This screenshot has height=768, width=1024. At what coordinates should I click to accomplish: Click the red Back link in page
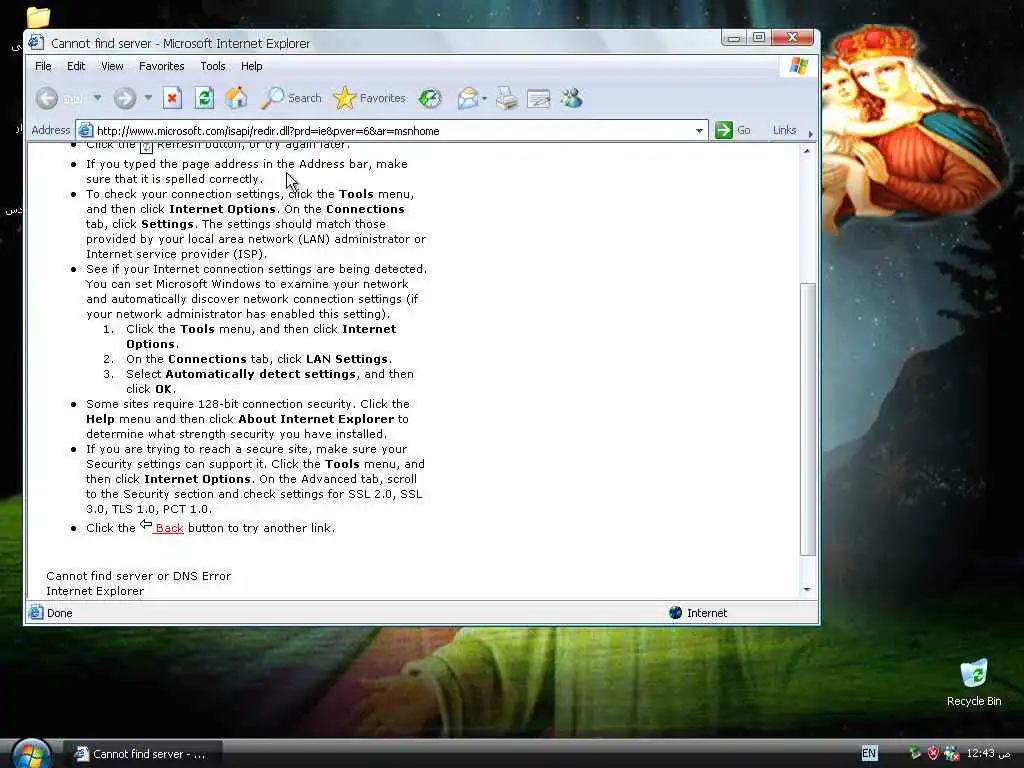pos(169,528)
